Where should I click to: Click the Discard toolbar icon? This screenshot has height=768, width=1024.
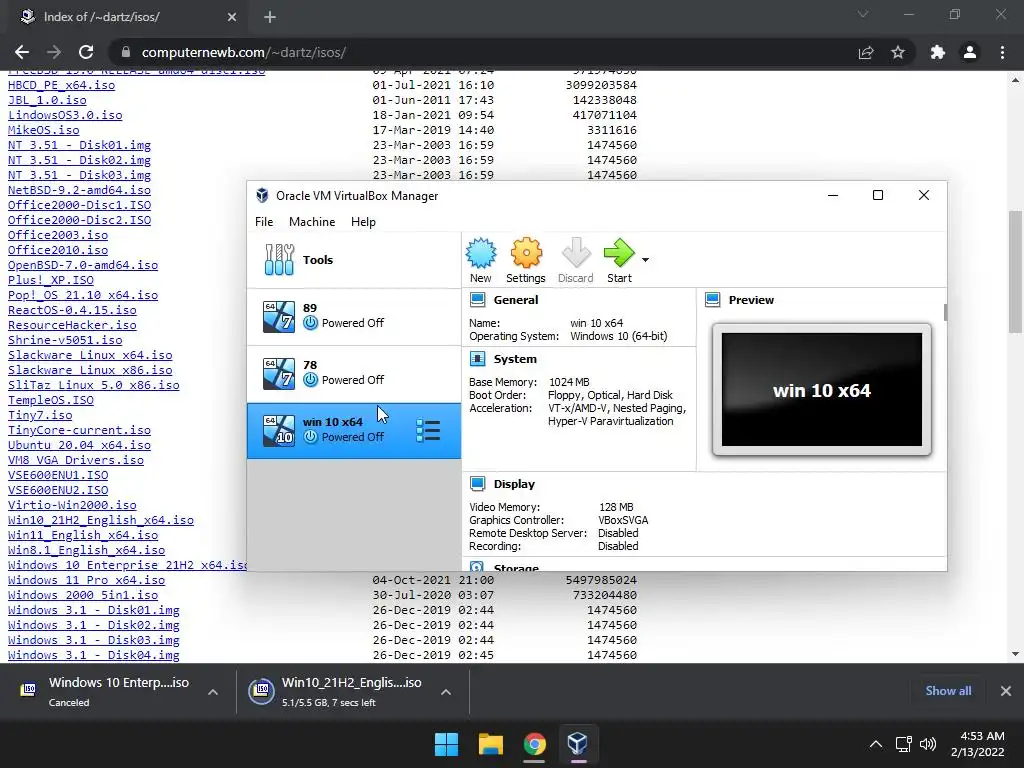(x=575, y=261)
